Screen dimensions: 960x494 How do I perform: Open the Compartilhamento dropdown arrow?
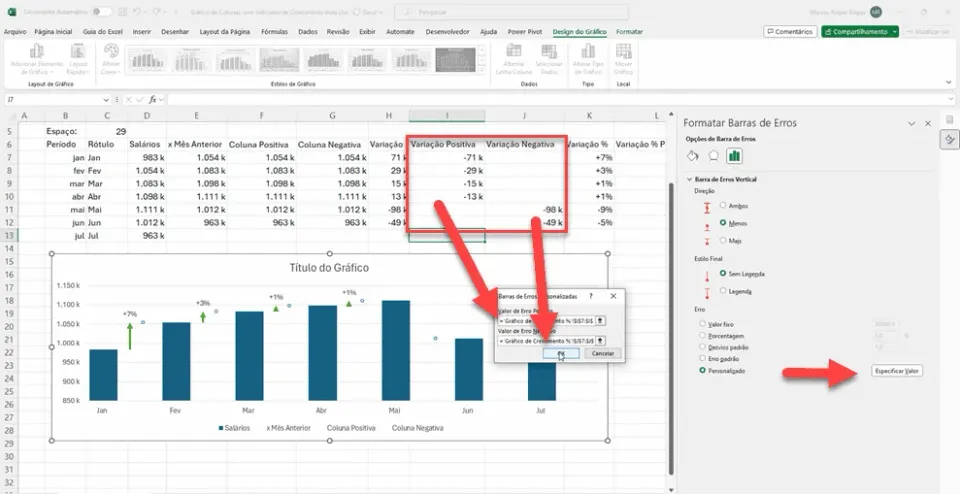tap(894, 31)
